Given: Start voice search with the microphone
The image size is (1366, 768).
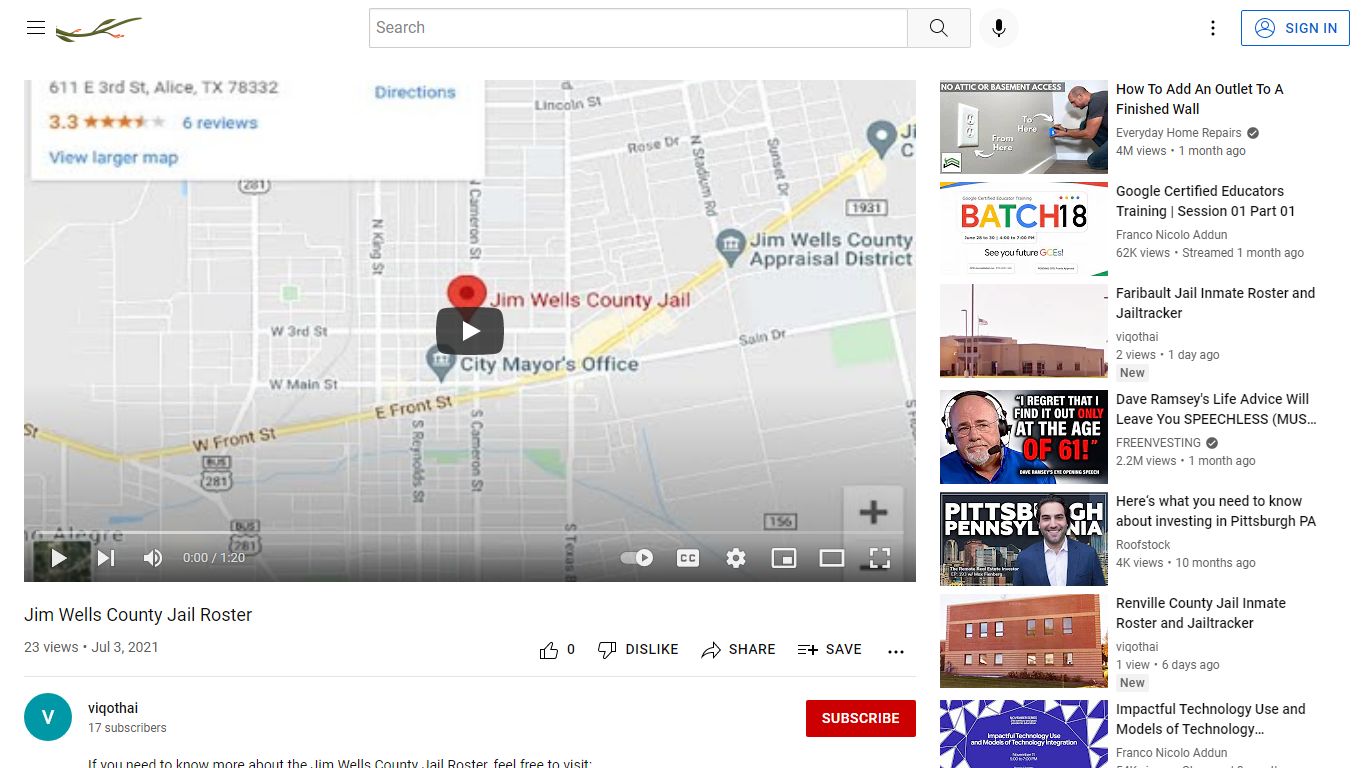Looking at the screenshot, I should click(x=999, y=28).
